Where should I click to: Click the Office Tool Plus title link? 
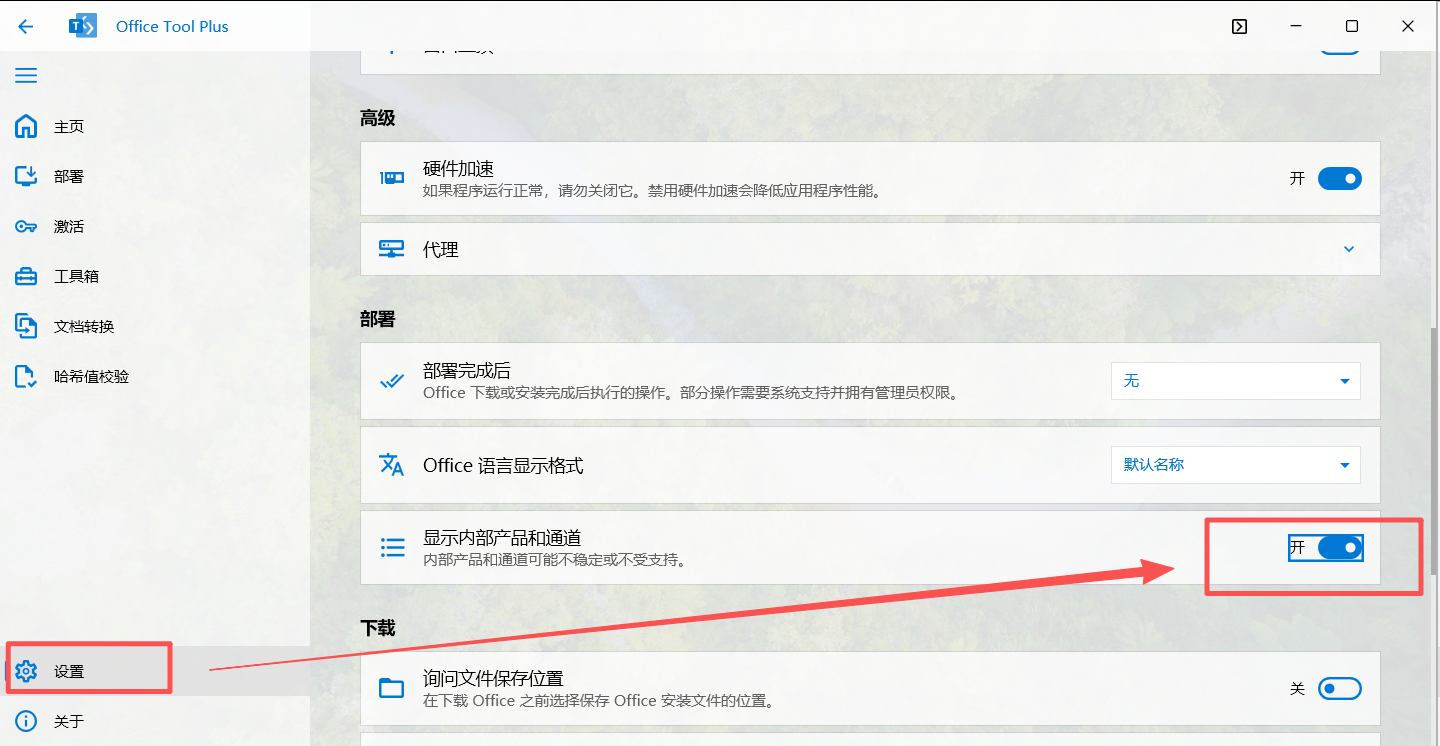pyautogui.click(x=171, y=26)
